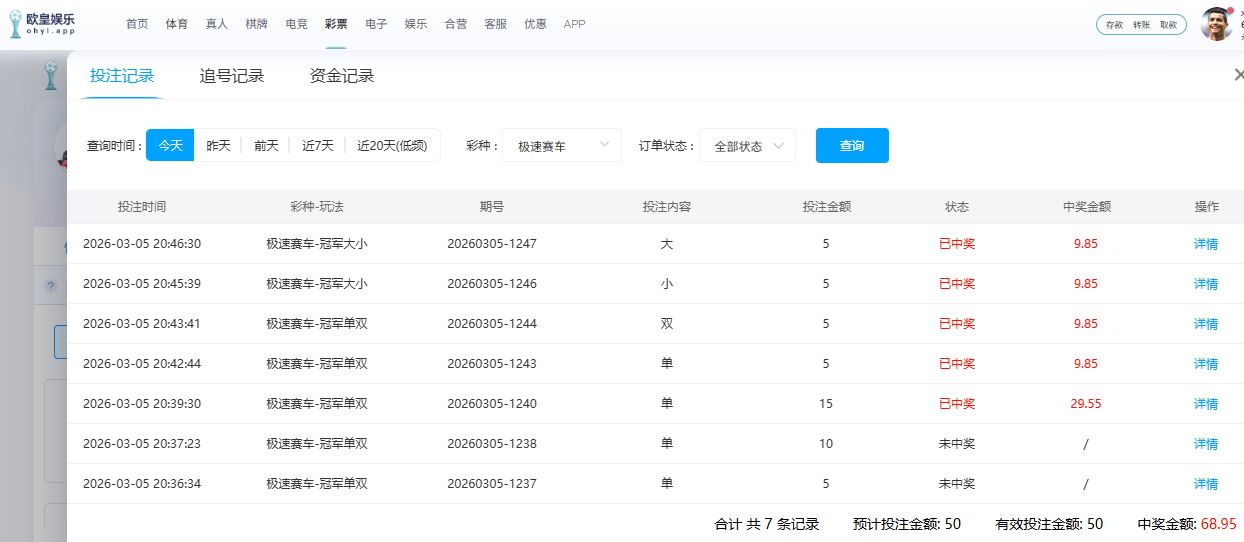Viewport: 1244px width, 542px height.
Task: Choose 近20天(低频) time range
Action: 392,145
